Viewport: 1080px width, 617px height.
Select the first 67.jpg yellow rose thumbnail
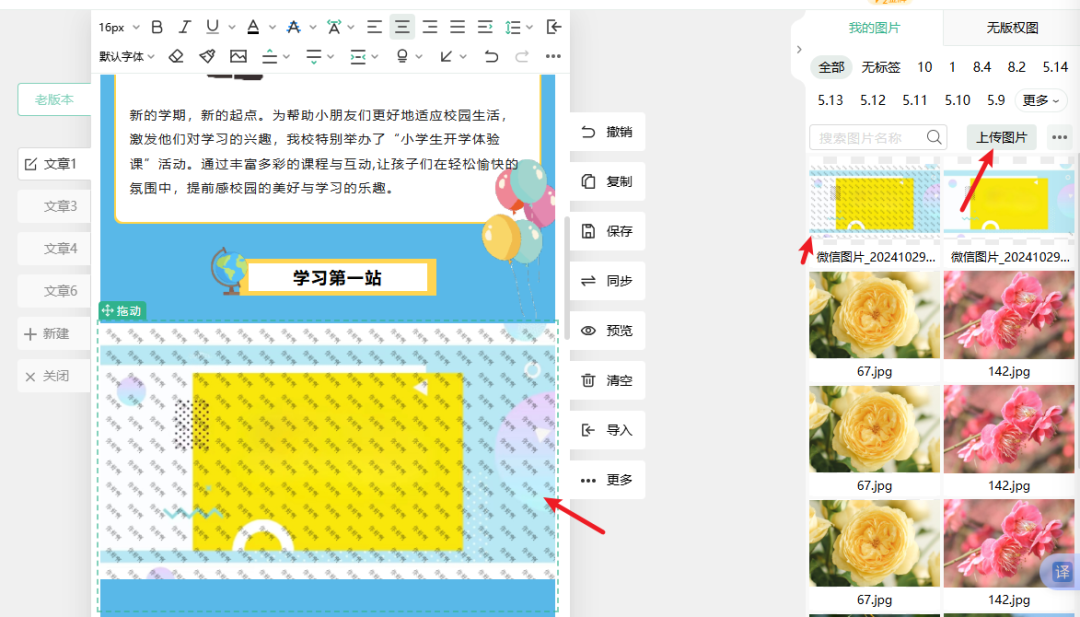coord(874,316)
